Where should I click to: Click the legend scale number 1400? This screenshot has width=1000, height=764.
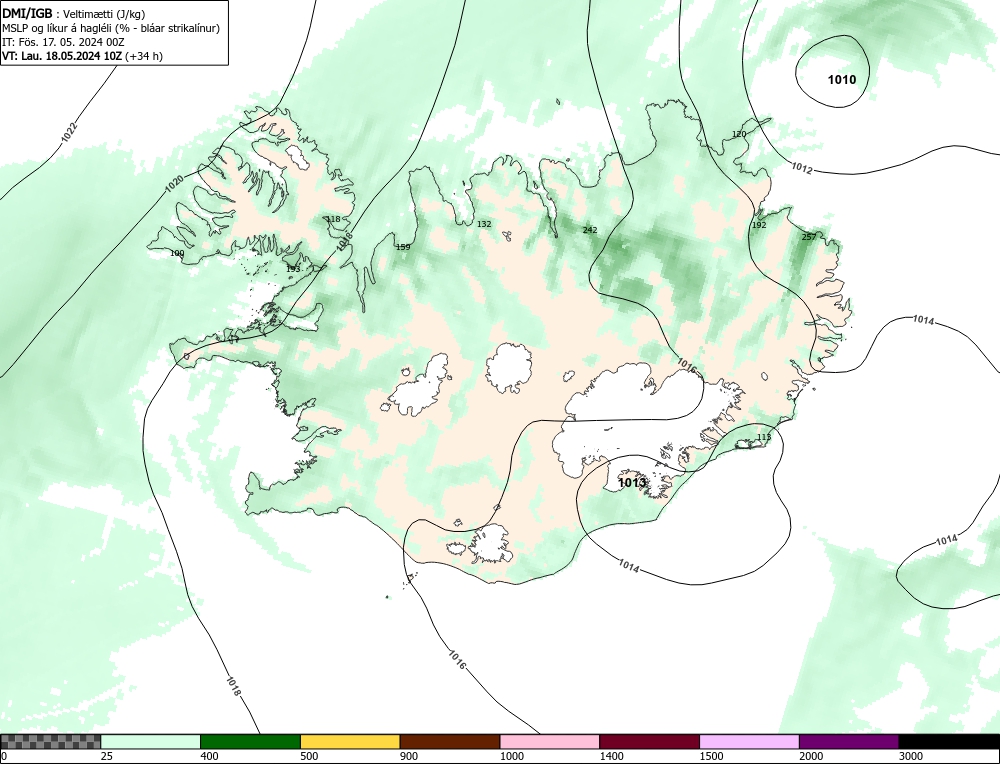[x=612, y=756]
